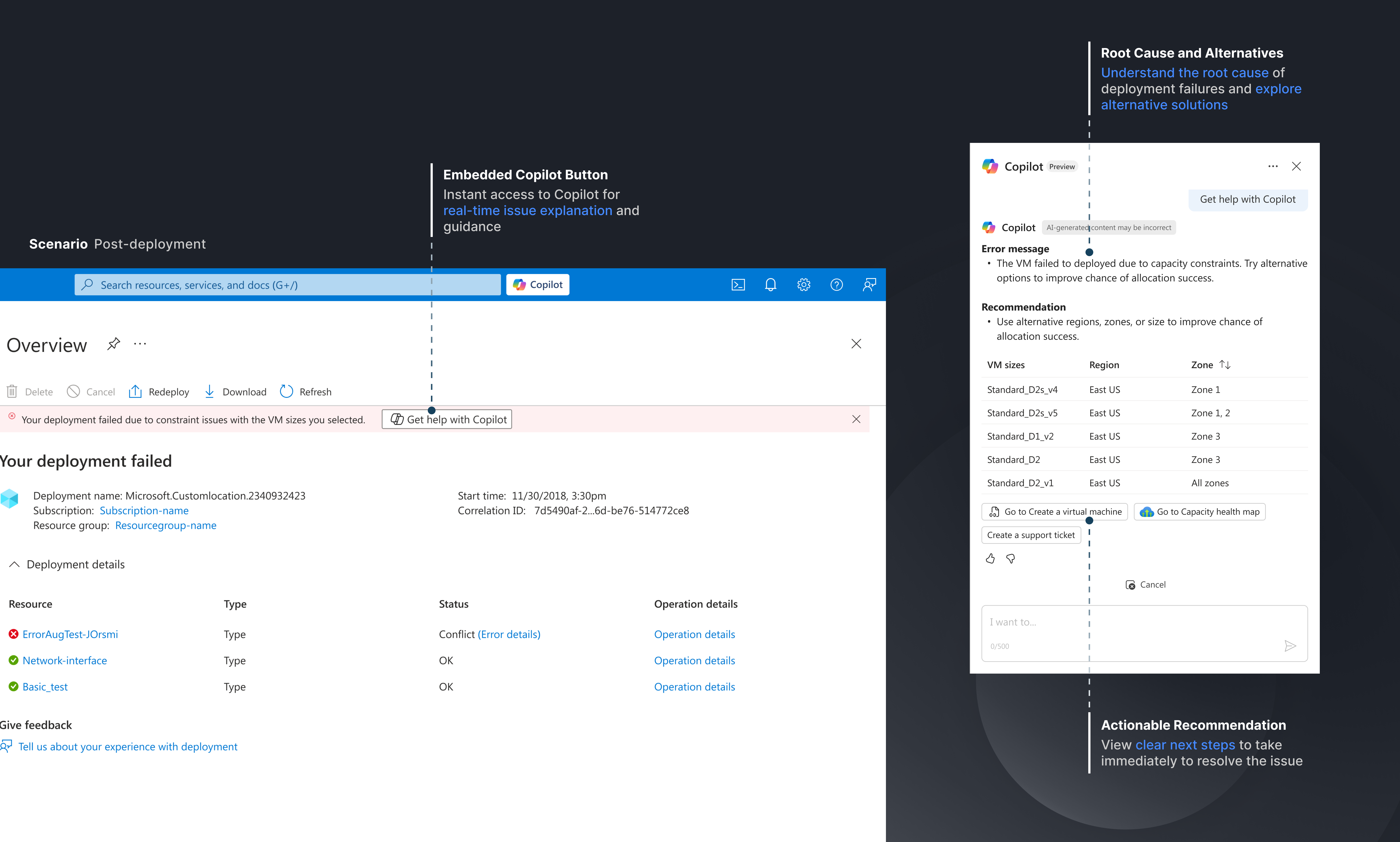Open the Network-interface resource
The image size is (1400, 842).
tap(65, 660)
